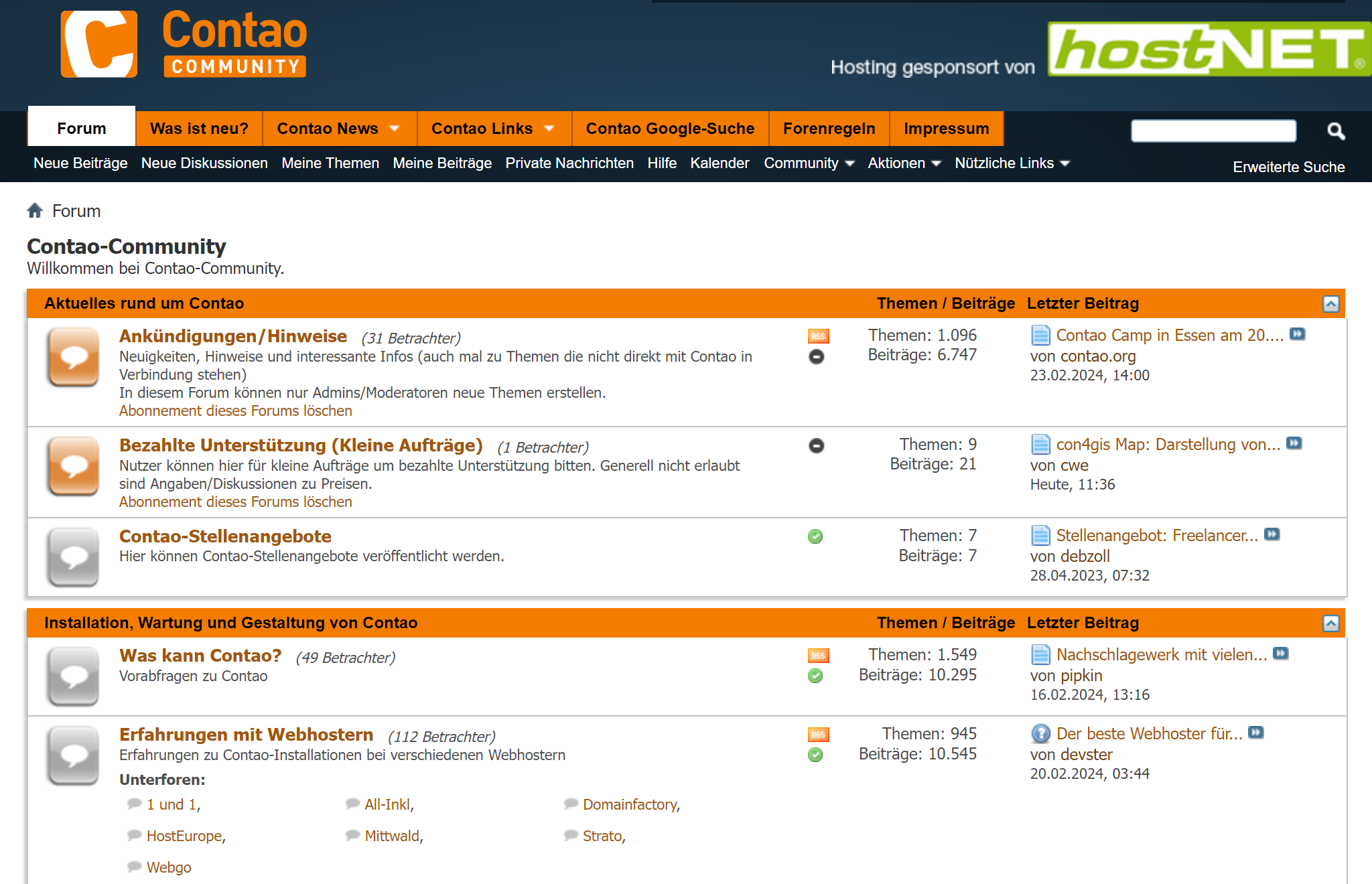Open the Domainfactory subforum
This screenshot has height=884, width=1372.
click(631, 804)
